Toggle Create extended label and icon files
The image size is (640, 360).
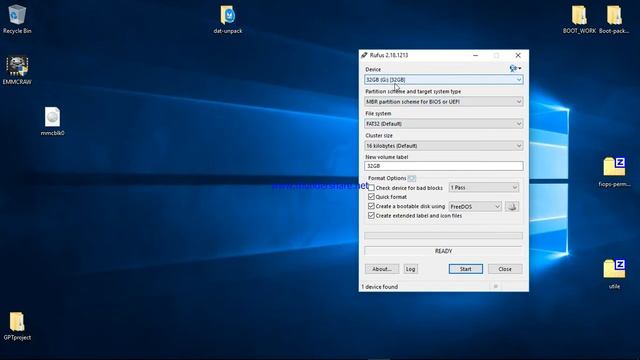371,216
